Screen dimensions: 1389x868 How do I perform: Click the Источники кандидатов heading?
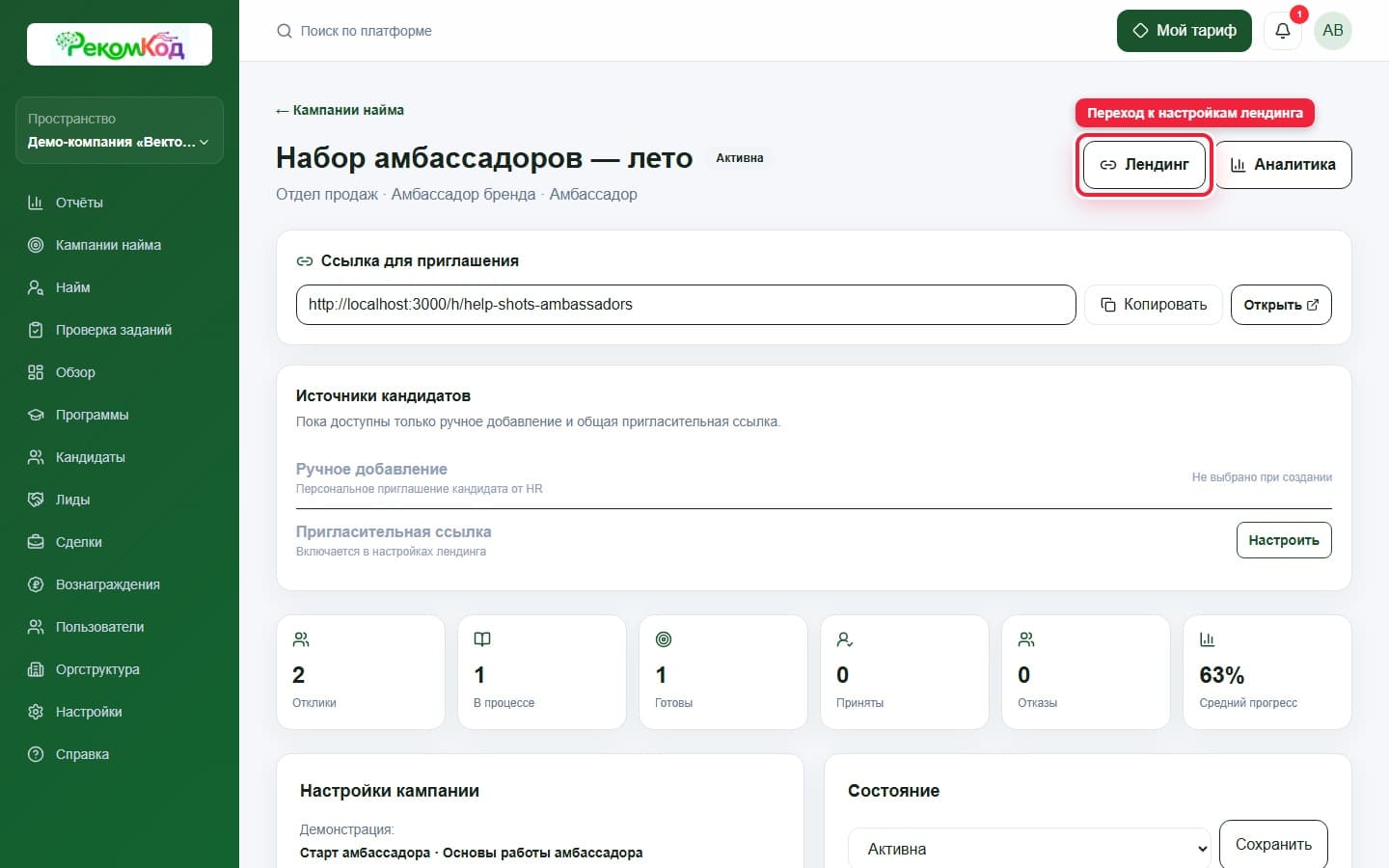[383, 395]
